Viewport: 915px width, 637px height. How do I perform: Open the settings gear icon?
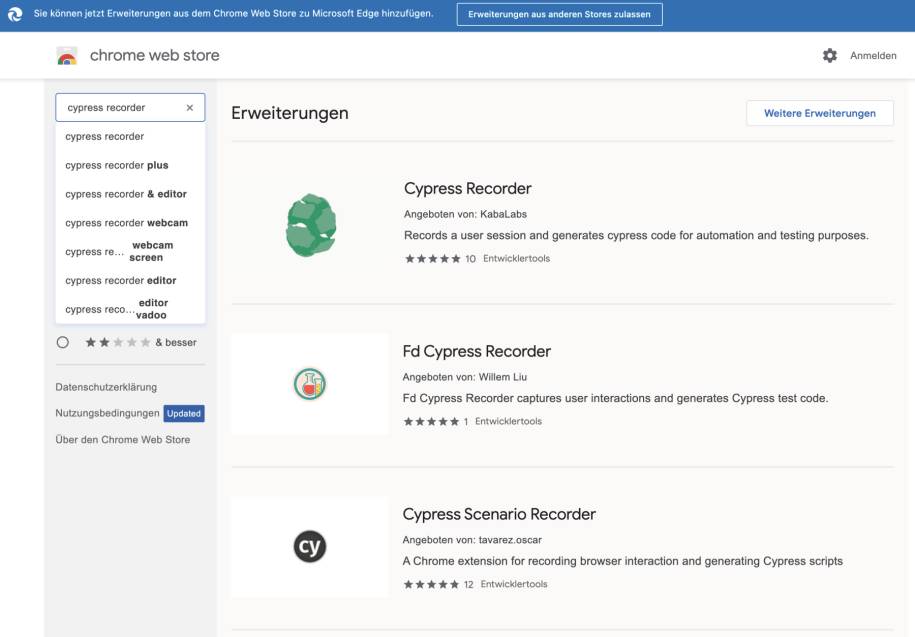[830, 55]
